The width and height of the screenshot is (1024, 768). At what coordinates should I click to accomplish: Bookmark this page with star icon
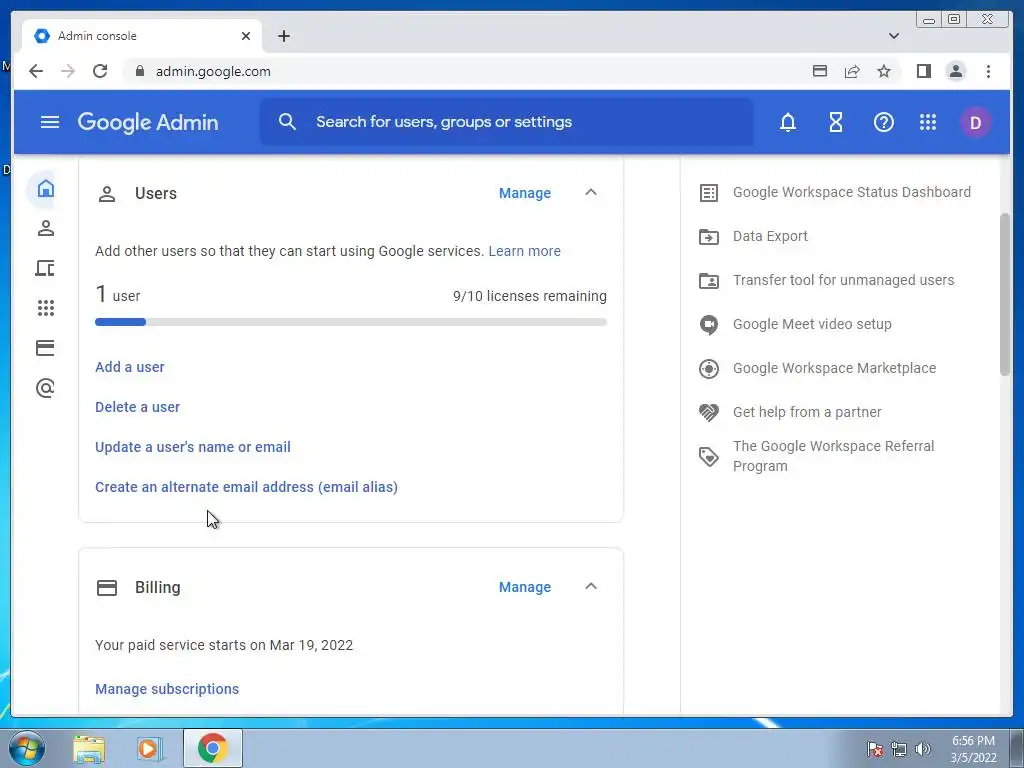pyautogui.click(x=884, y=71)
